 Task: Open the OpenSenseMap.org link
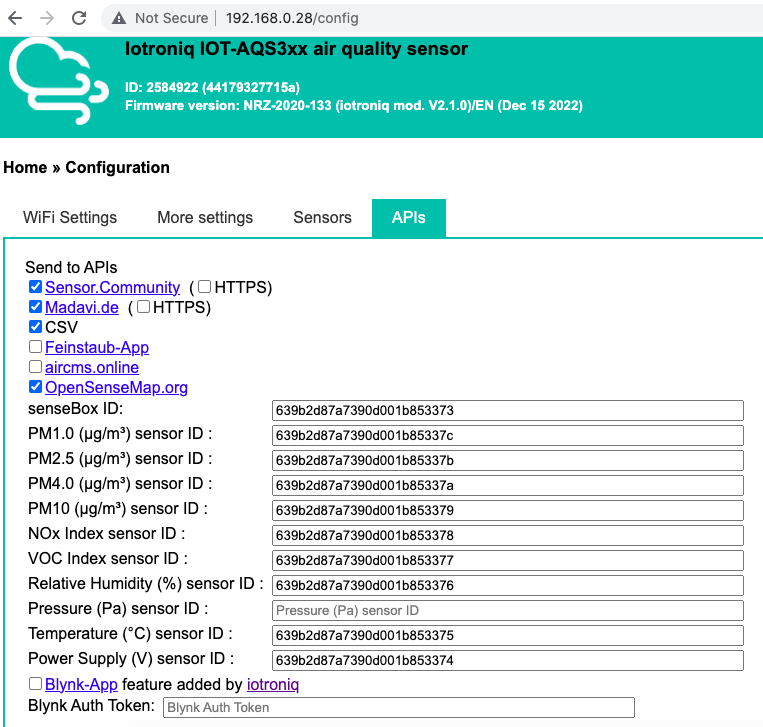[116, 388]
